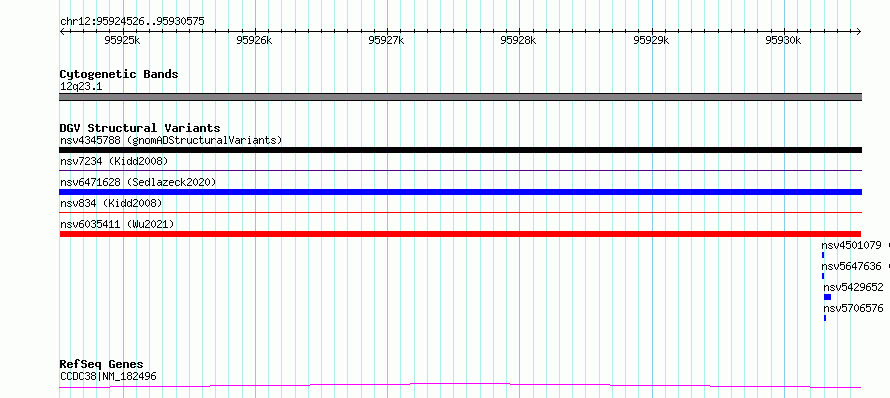This screenshot has height=398, width=890.
Task: Click the blue nsv6471628 variant bar
Action: (460, 192)
